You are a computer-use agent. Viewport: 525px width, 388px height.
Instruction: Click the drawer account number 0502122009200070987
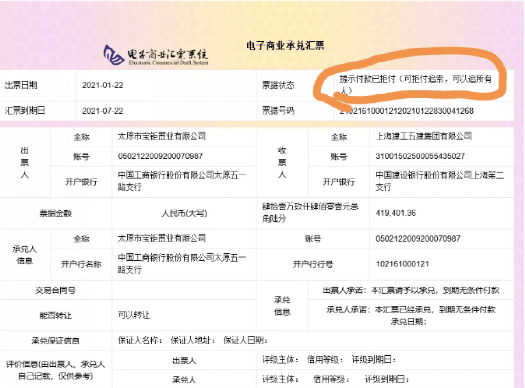pos(160,156)
